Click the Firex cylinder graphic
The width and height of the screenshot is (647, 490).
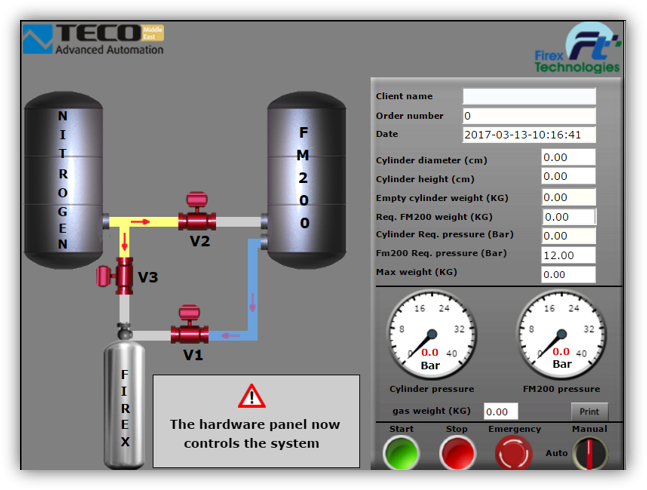[x=125, y=410]
